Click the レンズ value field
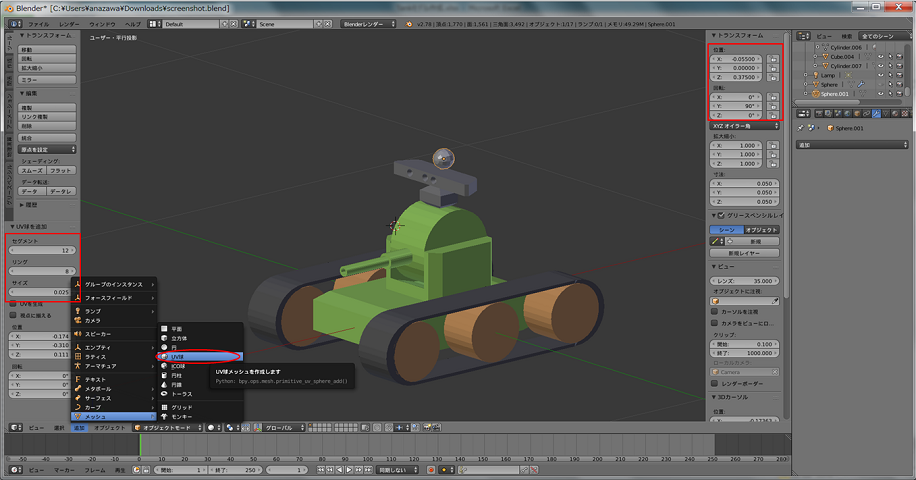This screenshot has height=480, width=916. tap(745, 281)
